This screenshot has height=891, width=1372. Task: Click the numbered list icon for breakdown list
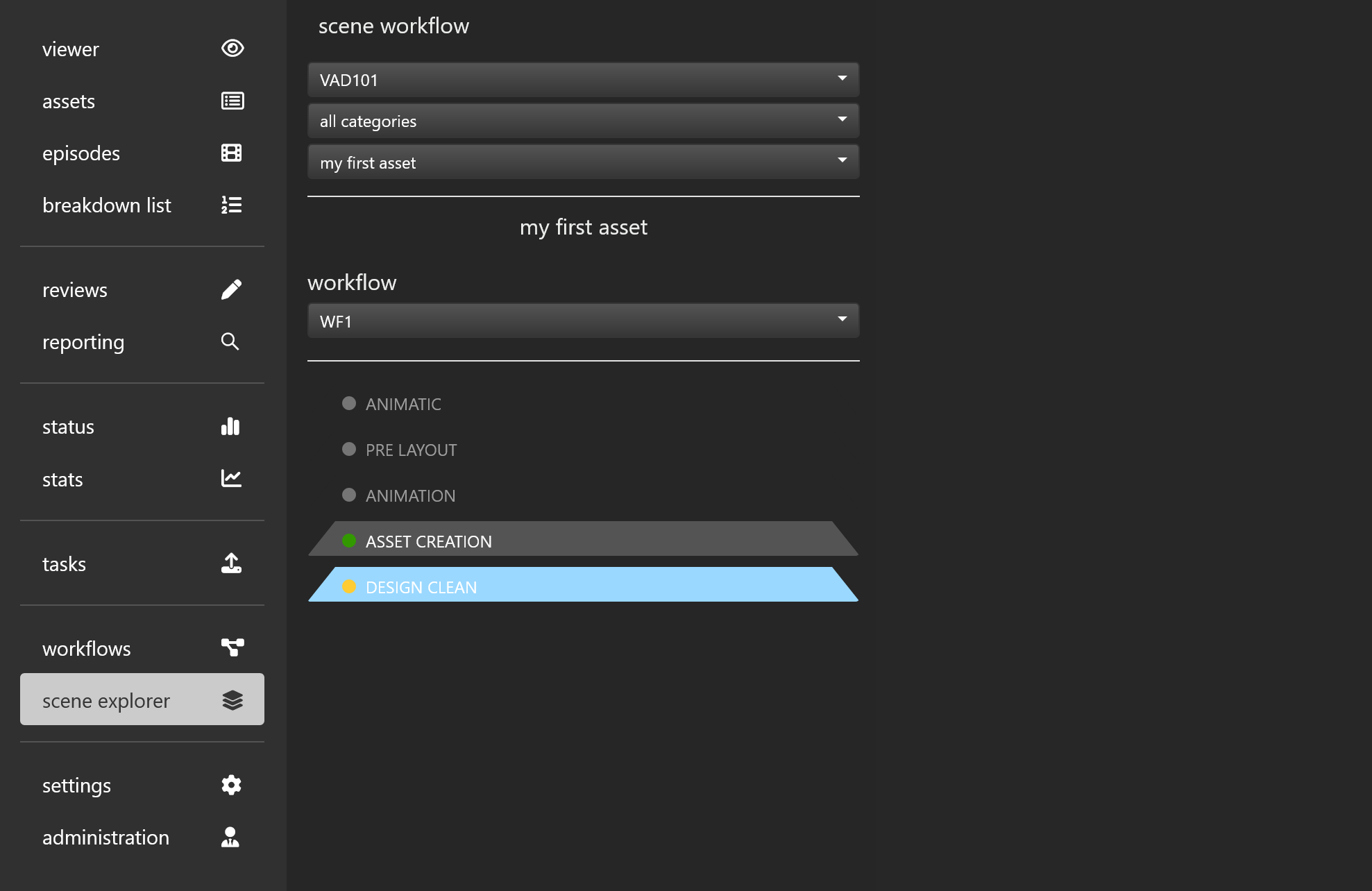[x=231, y=205]
